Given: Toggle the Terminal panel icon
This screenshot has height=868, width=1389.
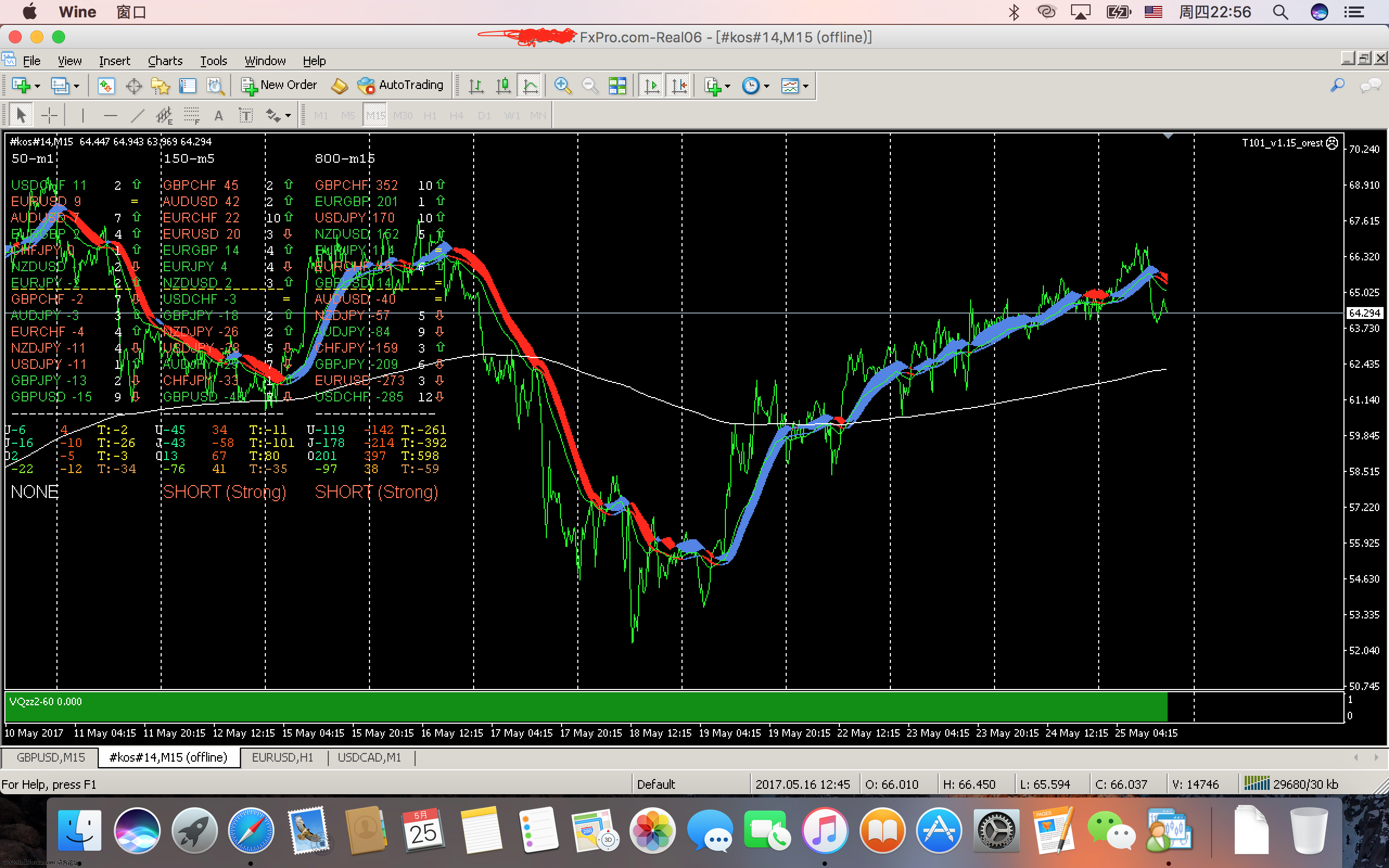Looking at the screenshot, I should coord(188,86).
